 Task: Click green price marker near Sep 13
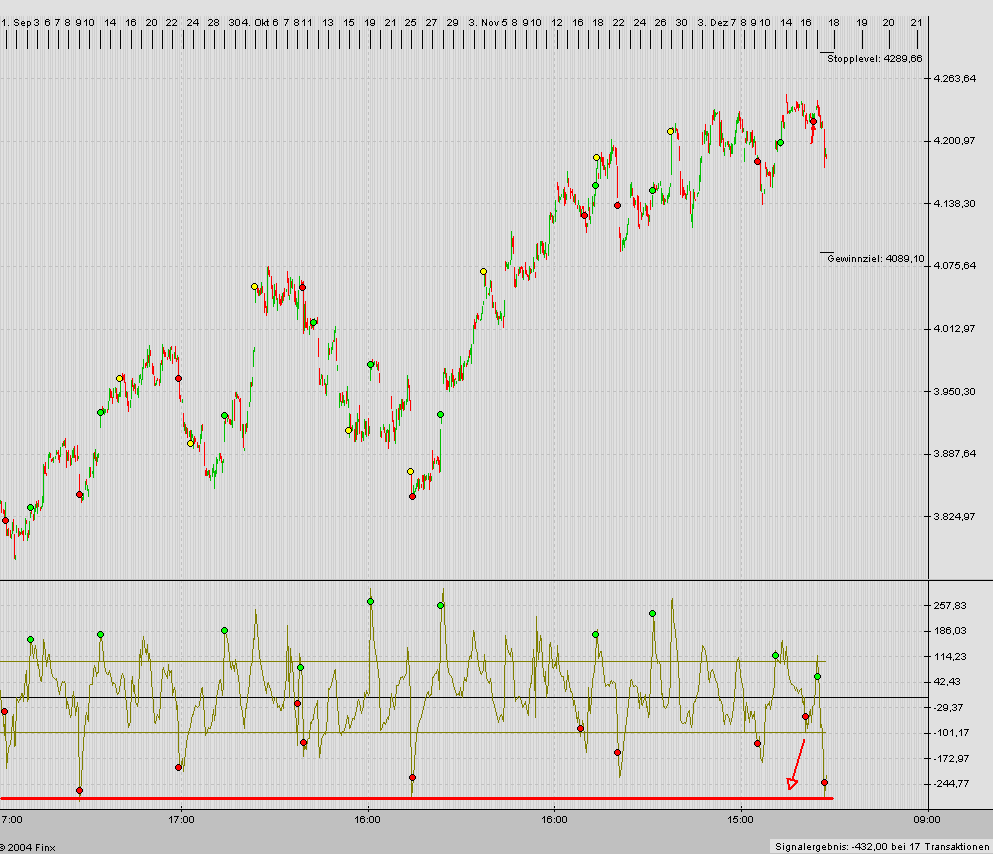click(100, 413)
